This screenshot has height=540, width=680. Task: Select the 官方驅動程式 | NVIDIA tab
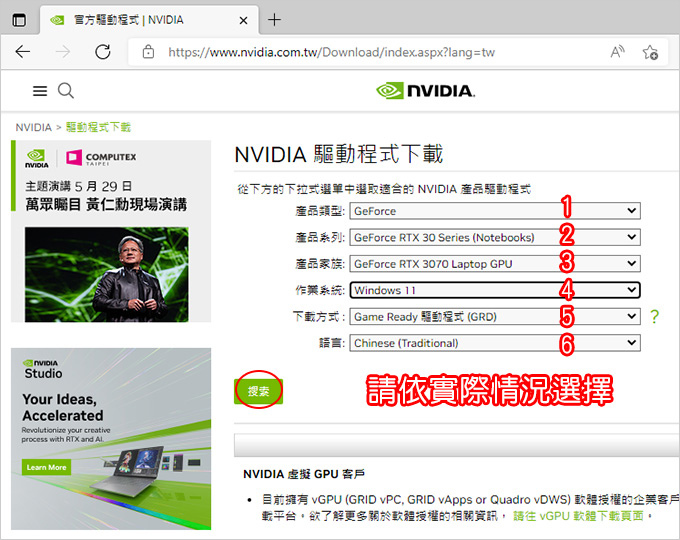[x=150, y=20]
